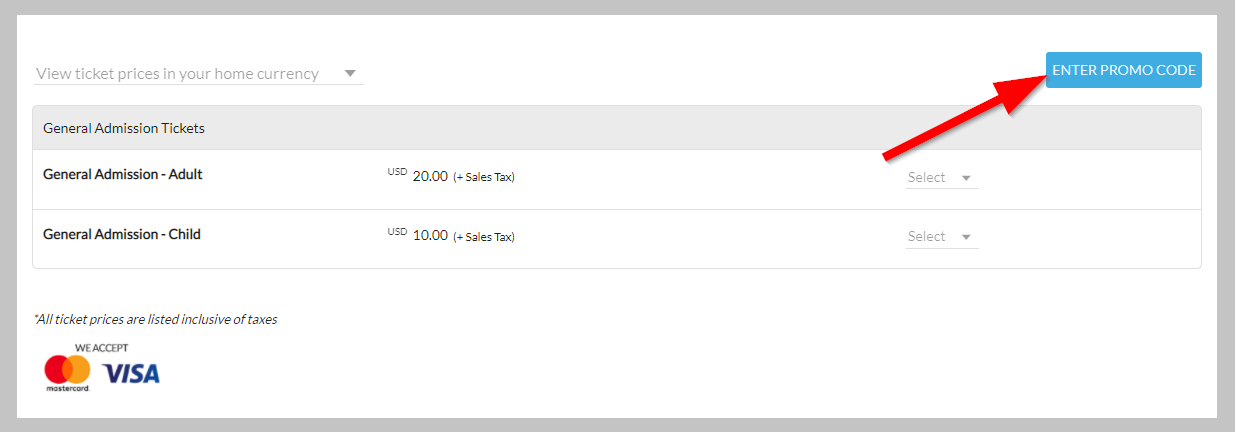
Task: Select the General Admission - Adult label
Action: (x=123, y=174)
